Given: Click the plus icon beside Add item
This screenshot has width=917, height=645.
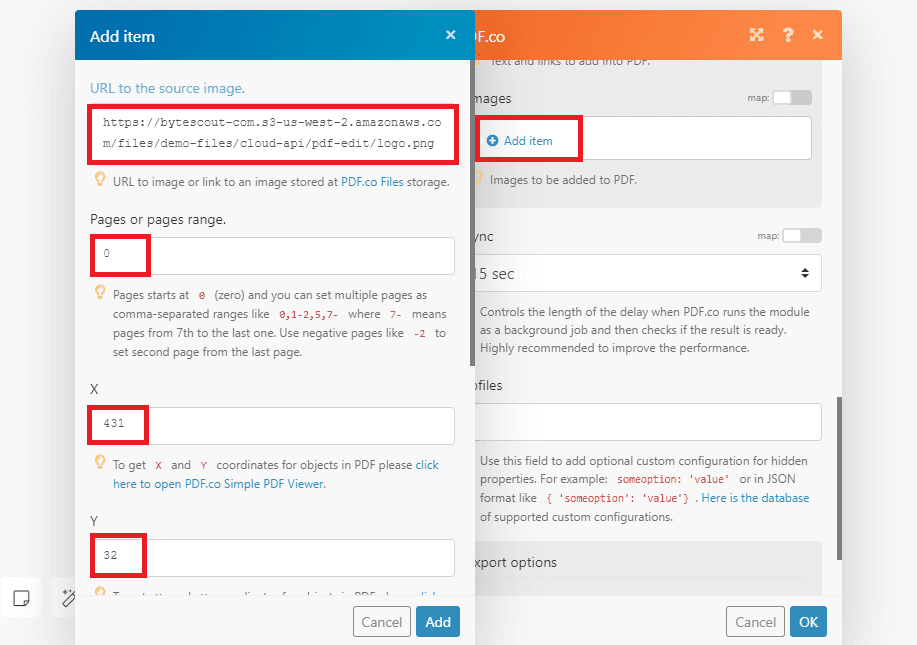Looking at the screenshot, I should 492,141.
